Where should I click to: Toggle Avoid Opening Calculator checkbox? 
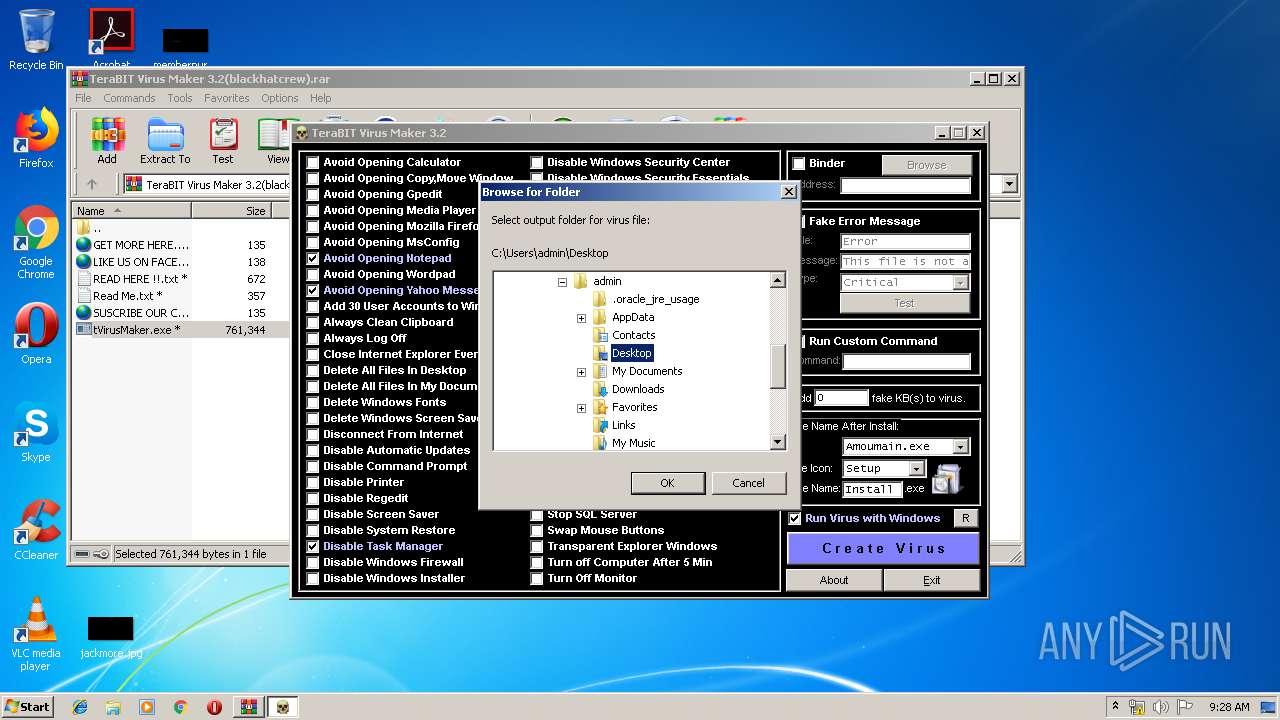[x=314, y=162]
